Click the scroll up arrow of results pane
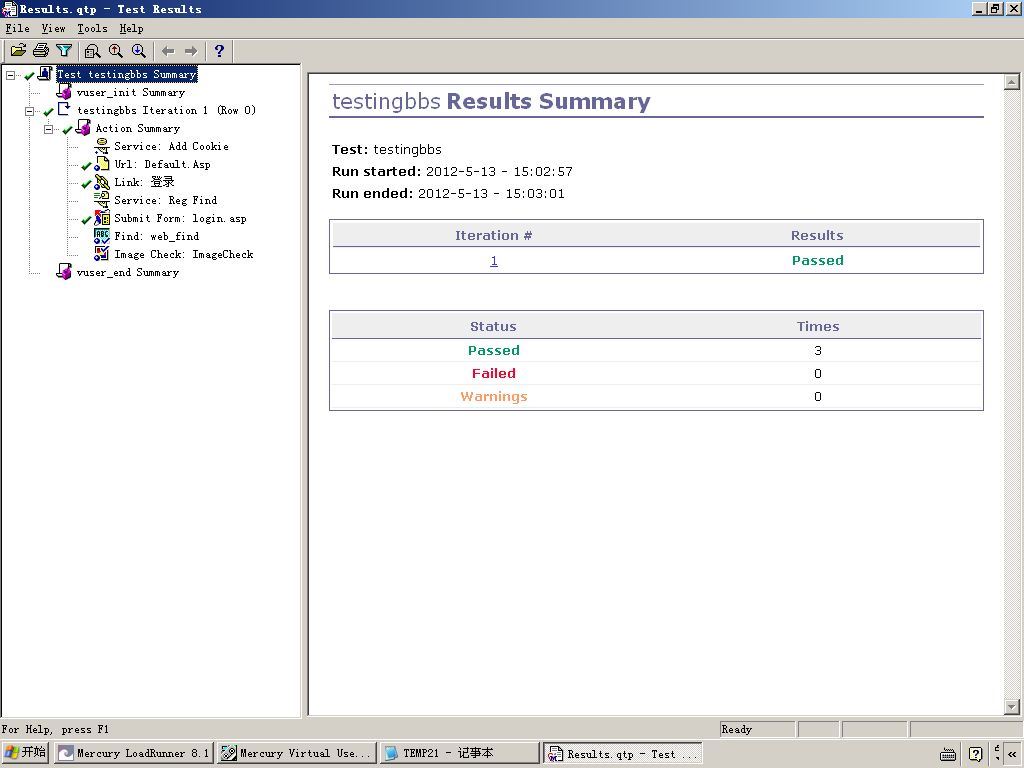Image resolution: width=1024 pixels, height=768 pixels. (x=1012, y=82)
